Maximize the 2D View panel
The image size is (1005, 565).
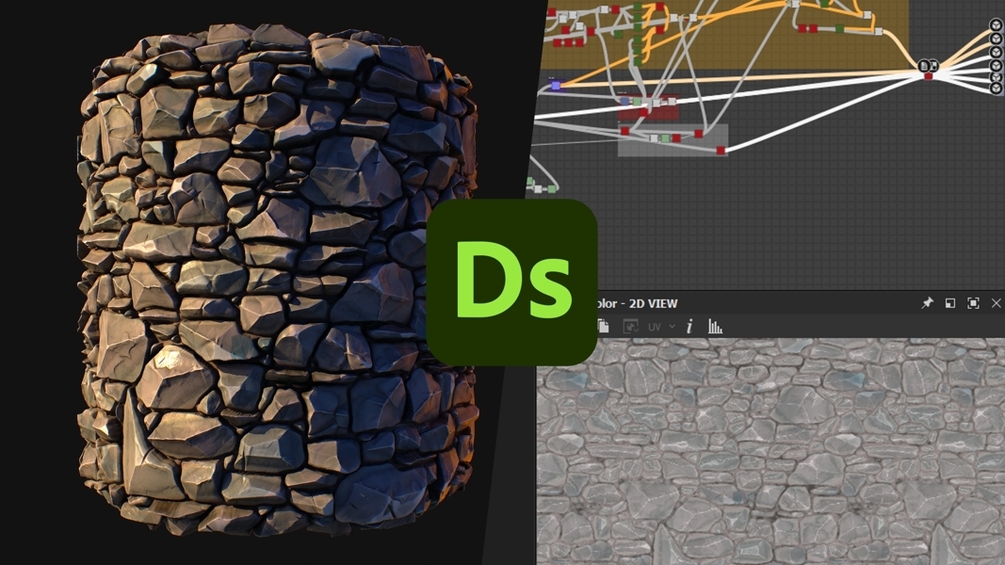[x=973, y=303]
